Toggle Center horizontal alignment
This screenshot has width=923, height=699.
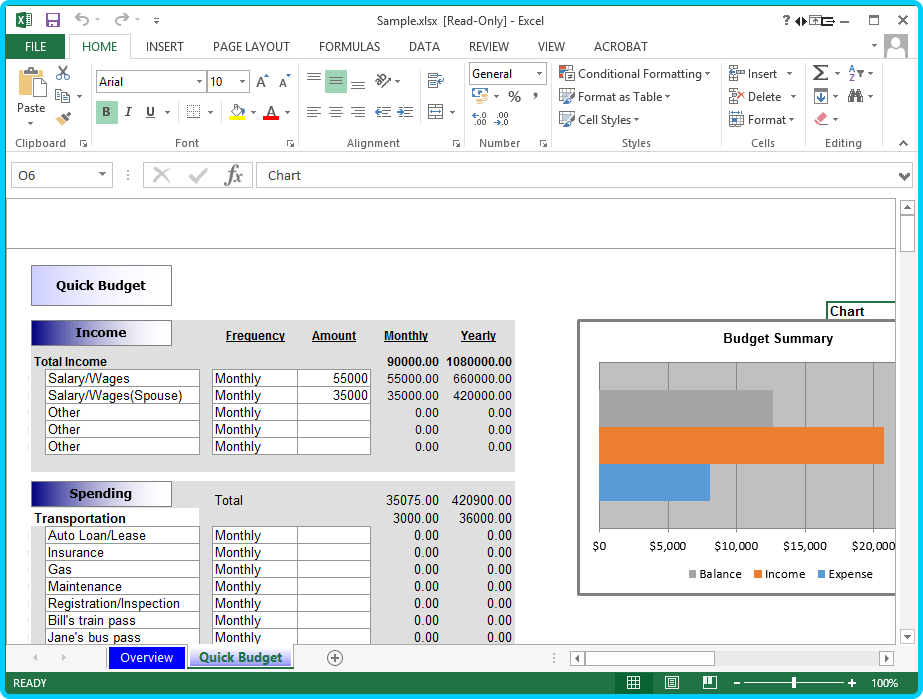coord(336,112)
